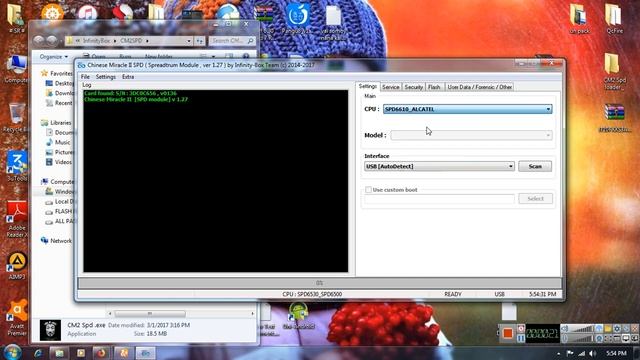640x360 pixels.
Task: Click the READY status bar entry
Action: pos(453,294)
